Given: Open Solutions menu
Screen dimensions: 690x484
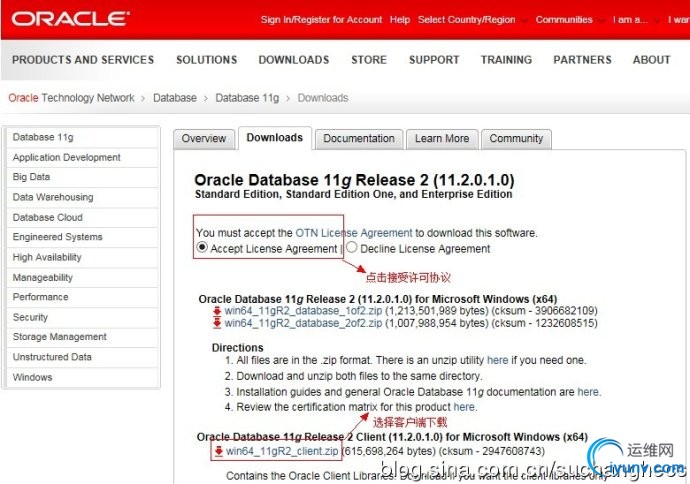Looking at the screenshot, I should pos(206,60).
